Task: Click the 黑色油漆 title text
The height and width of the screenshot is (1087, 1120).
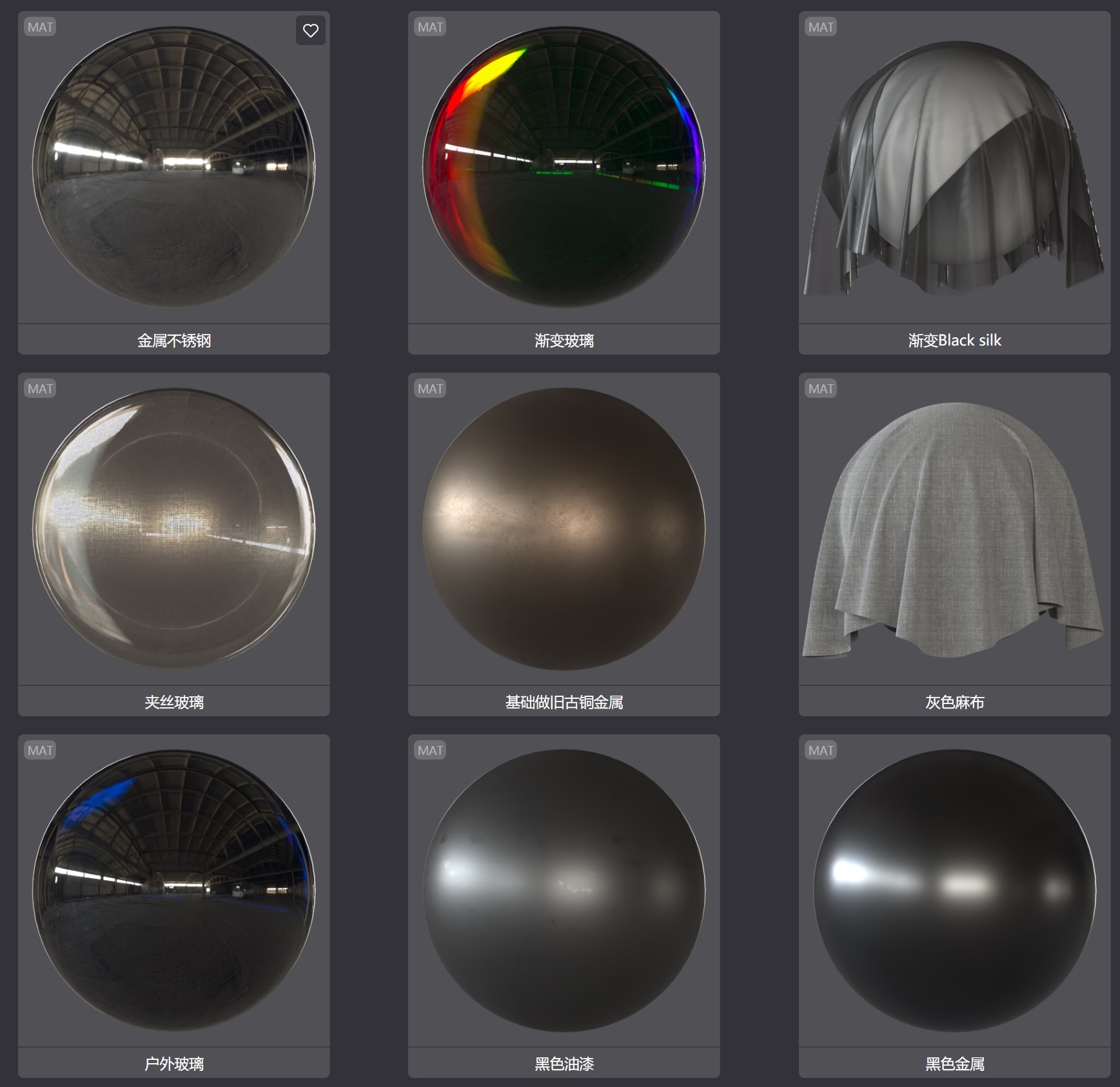Action: tap(564, 1064)
